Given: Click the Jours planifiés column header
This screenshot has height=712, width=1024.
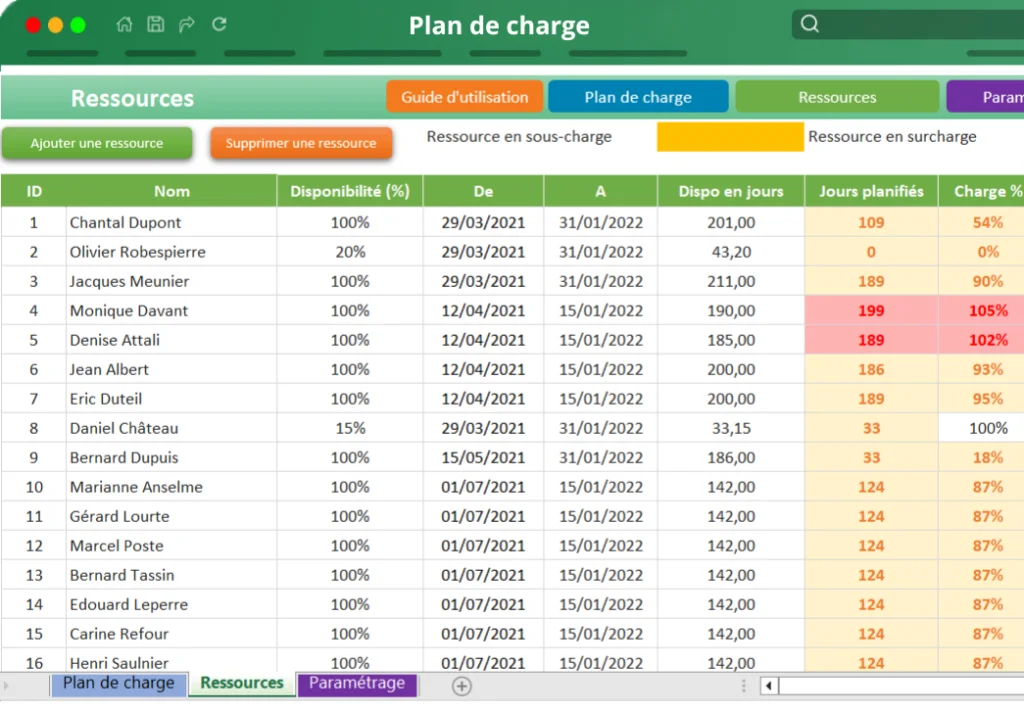Looking at the screenshot, I should (x=871, y=191).
